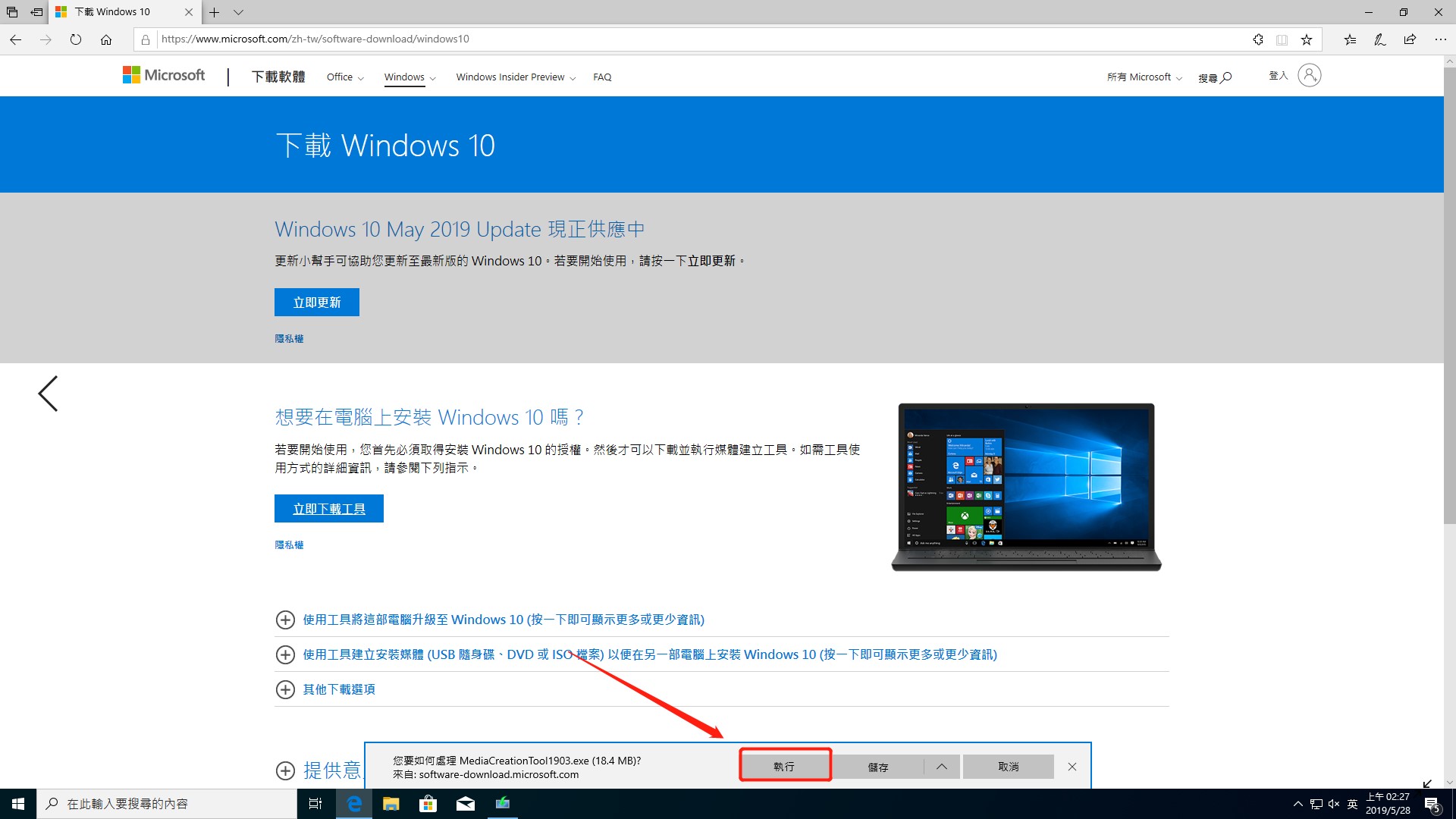
Task: Add page to favorites star icon
Action: pos(1307,39)
